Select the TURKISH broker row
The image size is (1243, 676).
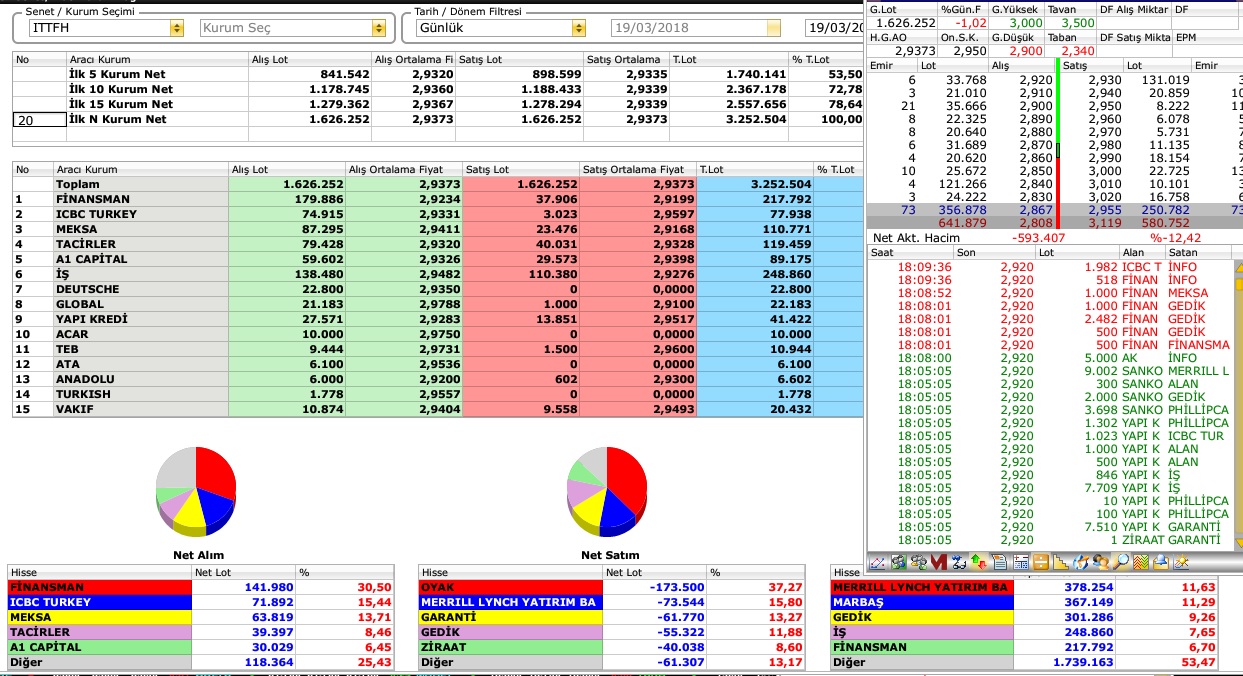[437, 394]
